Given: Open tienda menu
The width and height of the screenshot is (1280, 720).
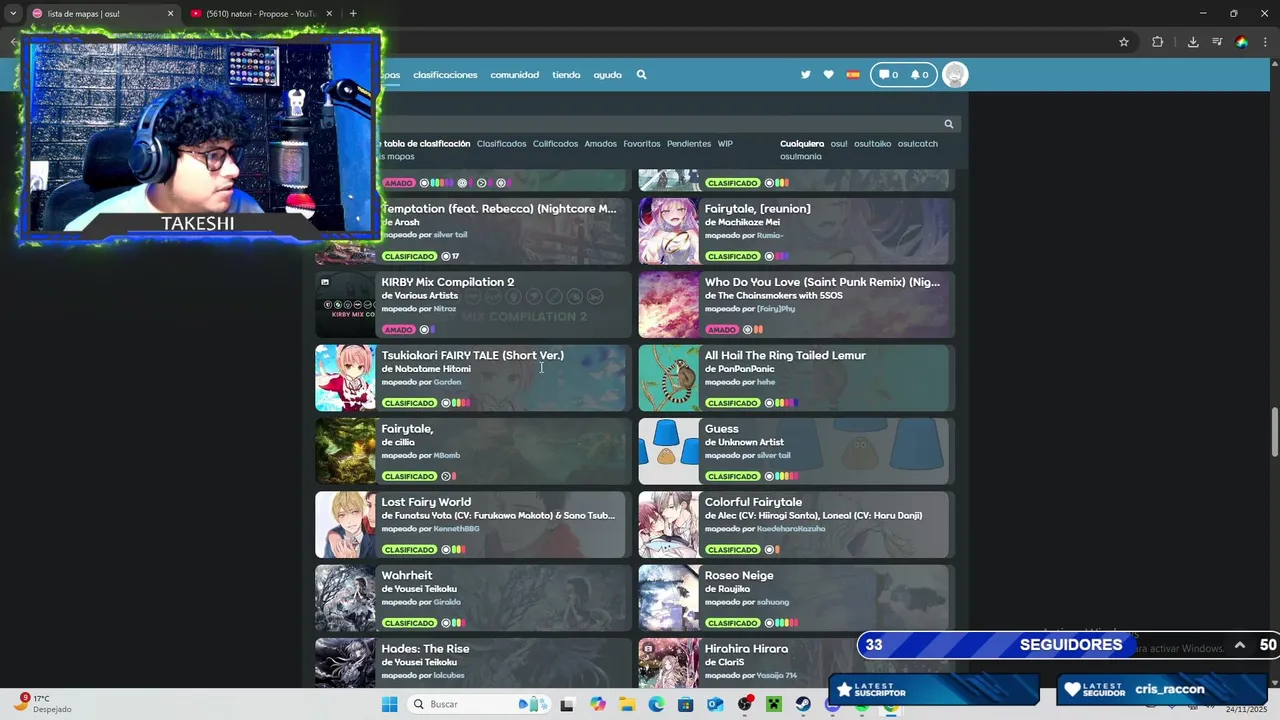Looking at the screenshot, I should [566, 75].
